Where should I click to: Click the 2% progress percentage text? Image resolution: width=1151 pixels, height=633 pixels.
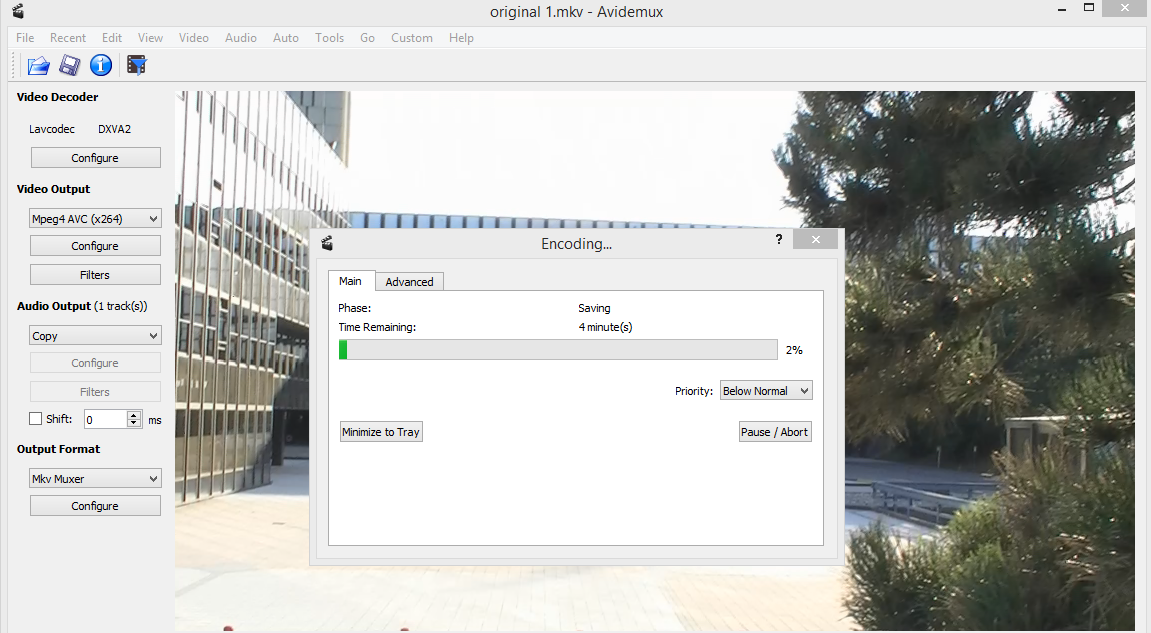tap(794, 350)
